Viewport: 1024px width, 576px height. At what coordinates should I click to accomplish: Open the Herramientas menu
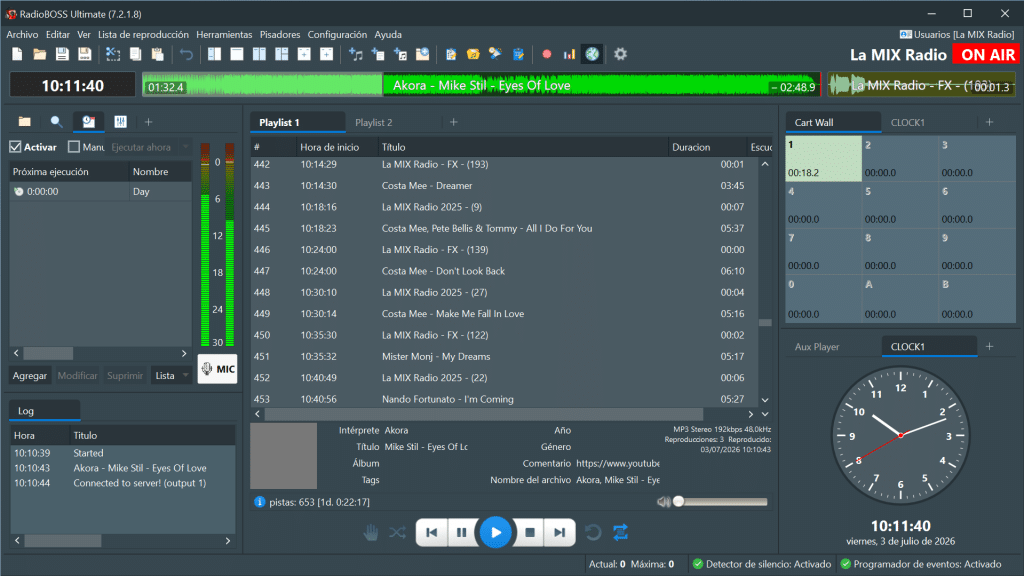pos(224,35)
